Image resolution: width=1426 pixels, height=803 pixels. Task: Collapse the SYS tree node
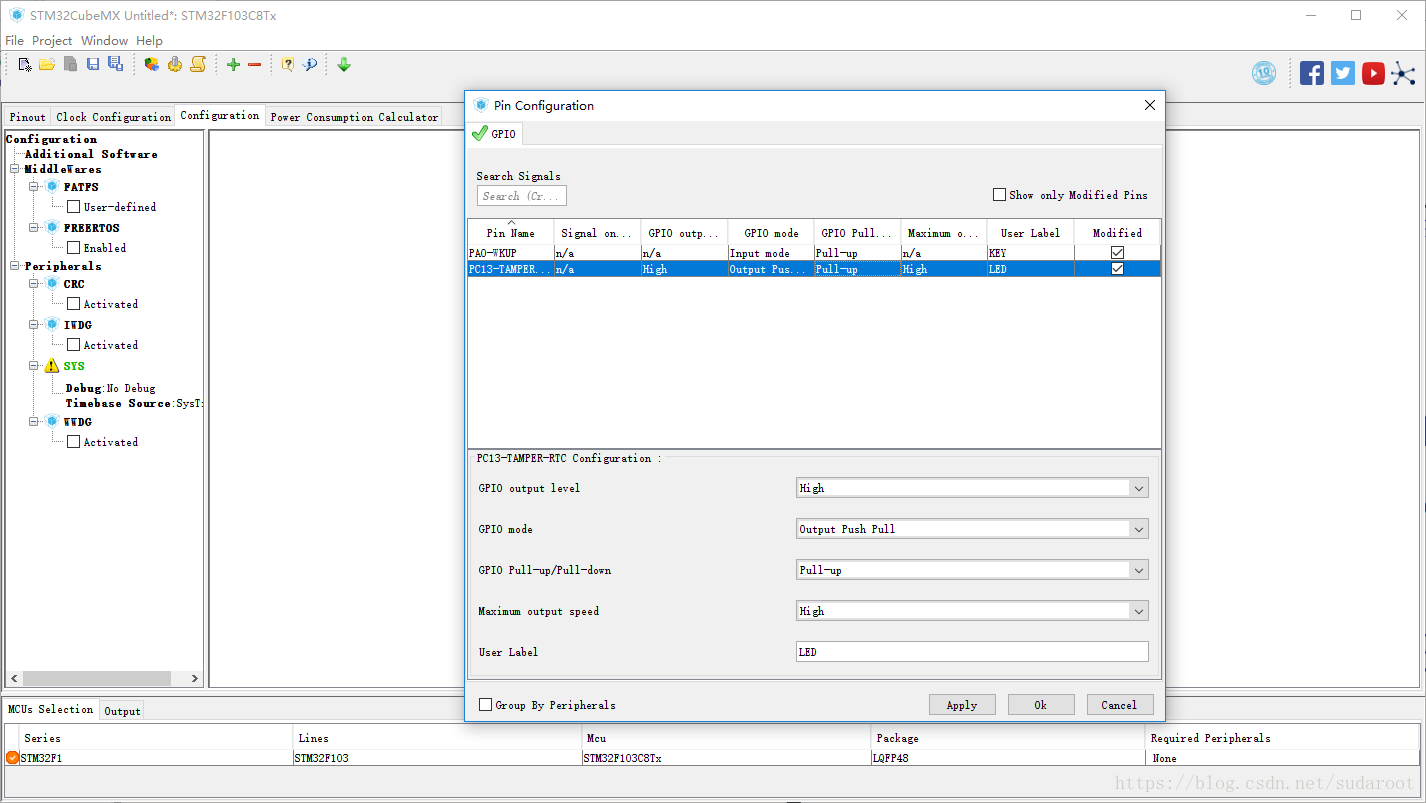point(33,366)
